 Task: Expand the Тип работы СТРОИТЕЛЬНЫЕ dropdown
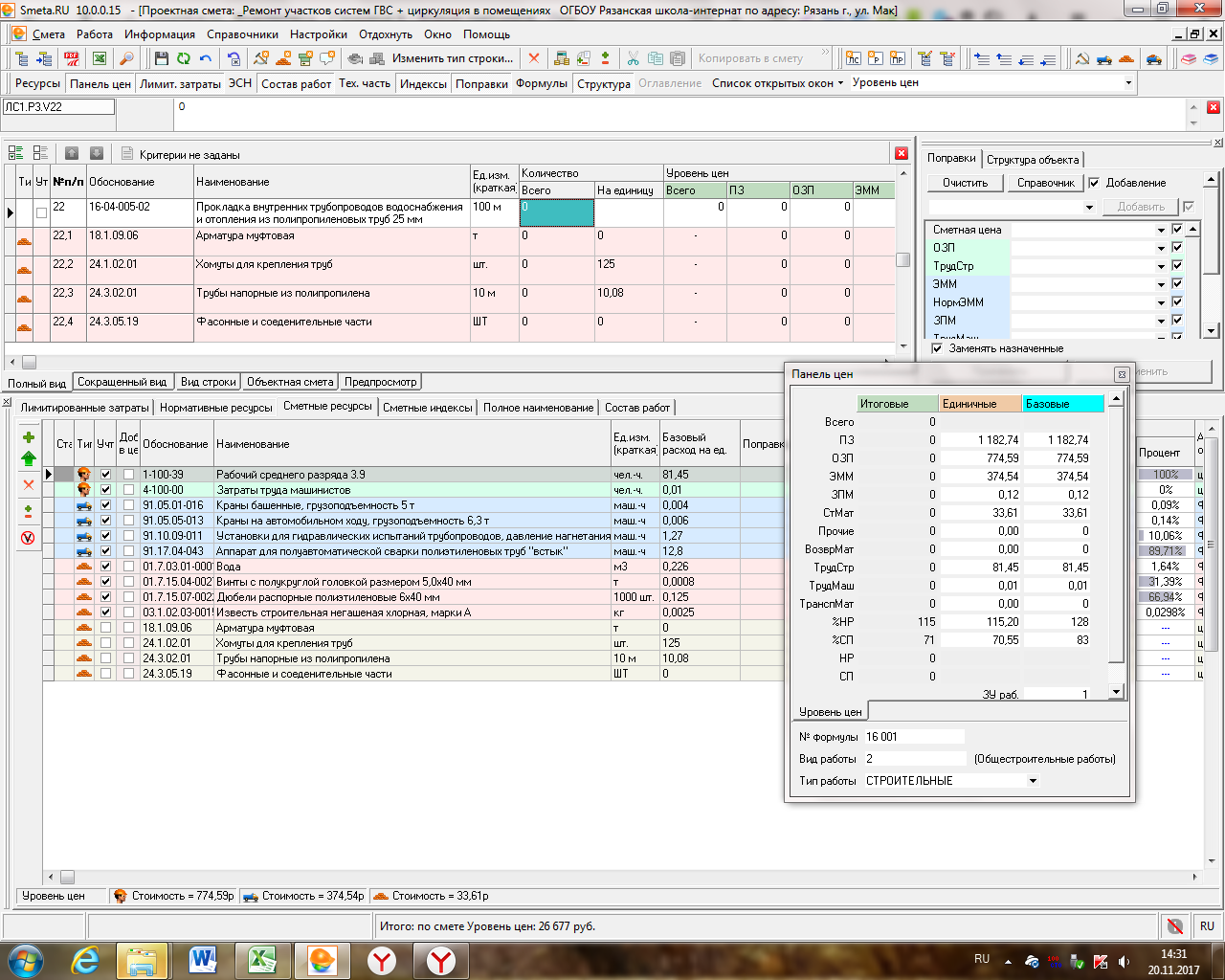(1033, 781)
